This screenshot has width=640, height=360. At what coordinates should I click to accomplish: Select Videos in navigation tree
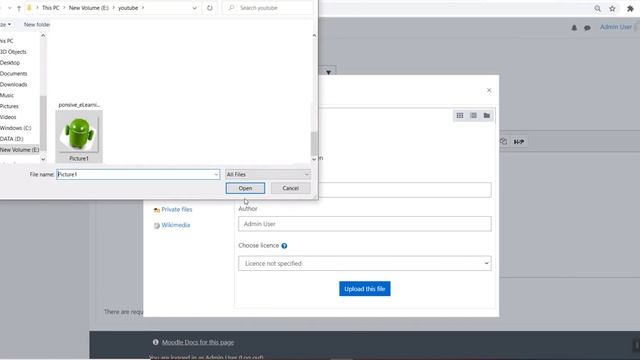coord(8,117)
